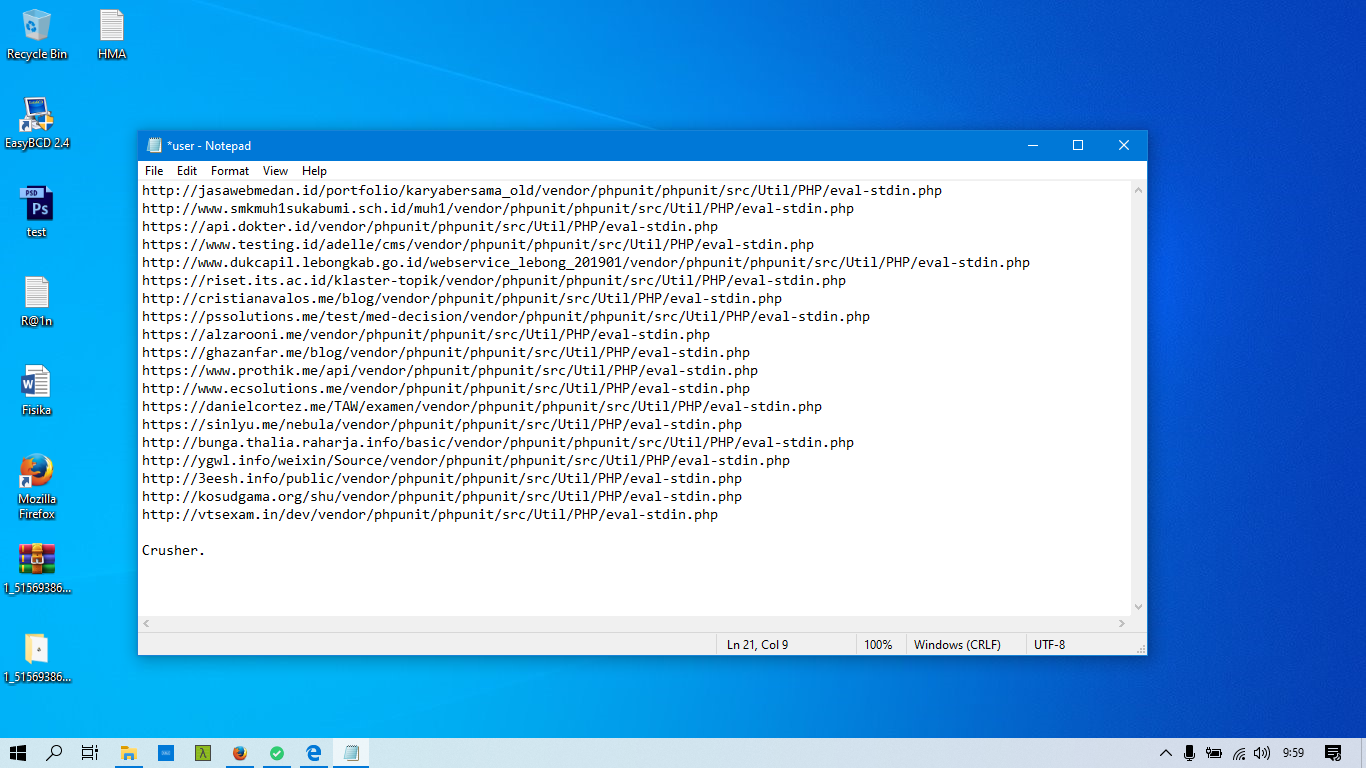Screen dimensions: 1366x768
Task: Click the vertical scrollbar up arrow
Action: 1138,189
